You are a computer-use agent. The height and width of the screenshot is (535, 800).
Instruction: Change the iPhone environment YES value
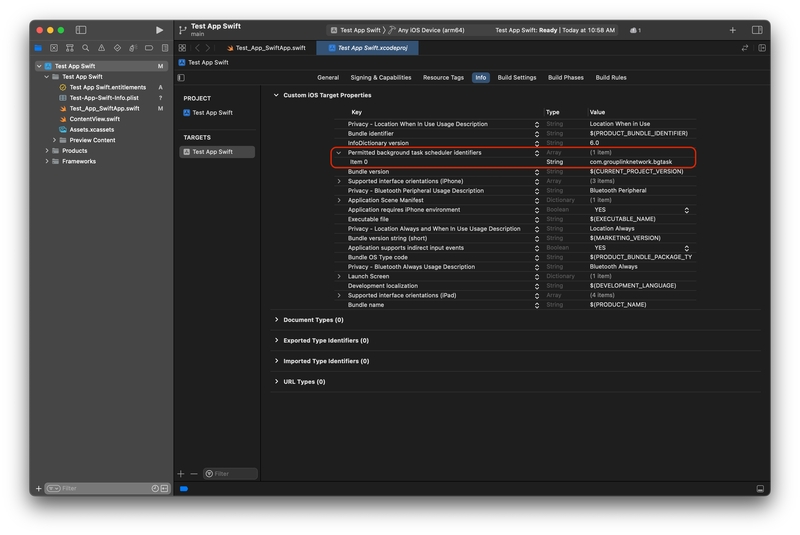640,210
